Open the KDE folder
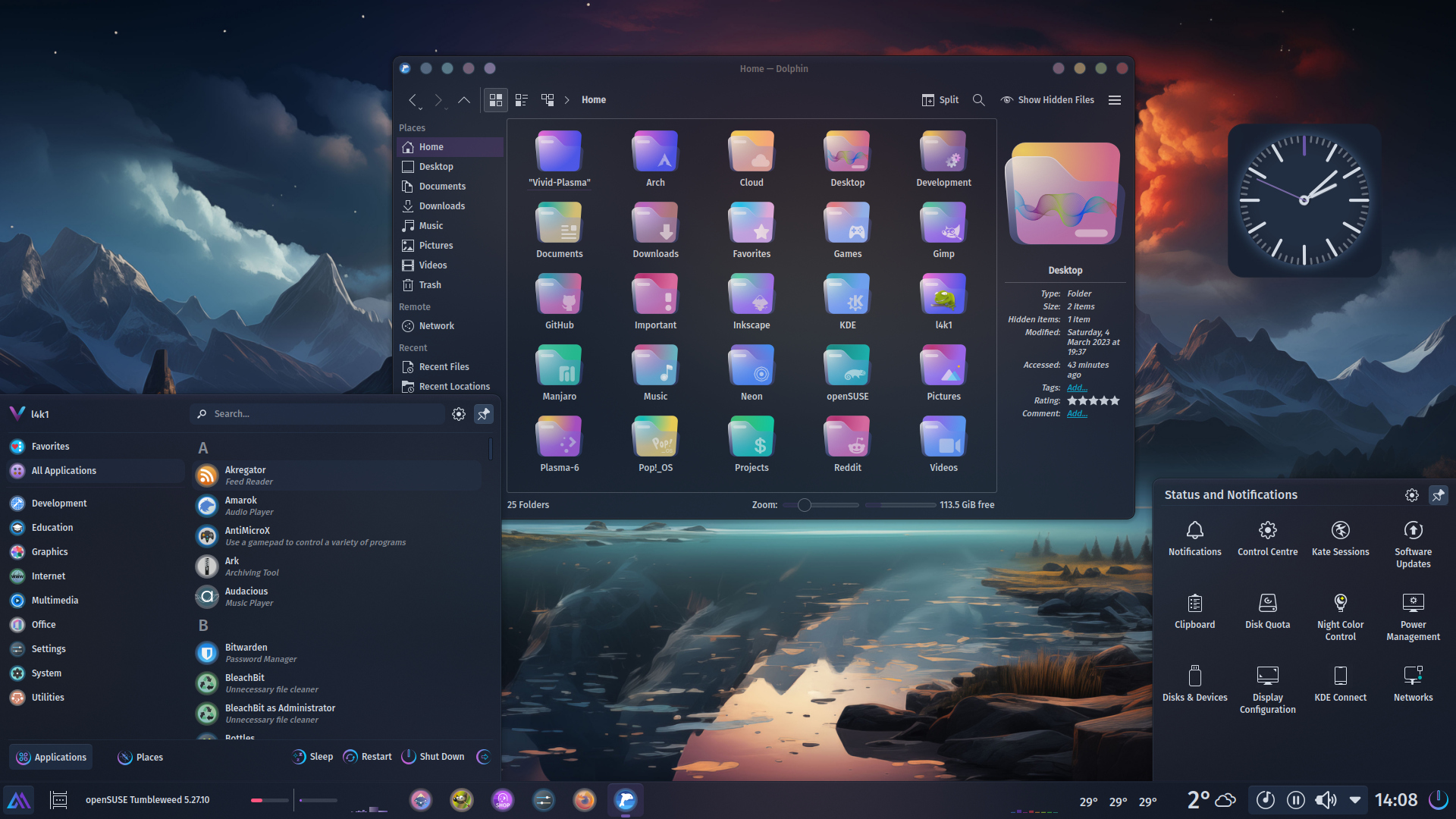 point(847,301)
